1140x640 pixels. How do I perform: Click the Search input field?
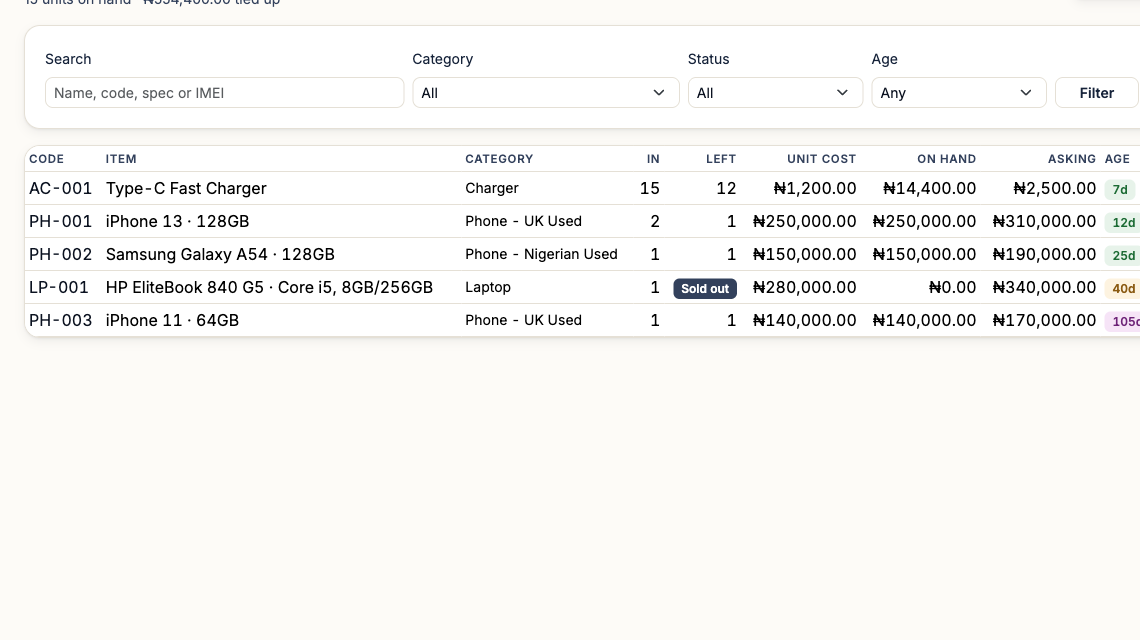point(224,93)
